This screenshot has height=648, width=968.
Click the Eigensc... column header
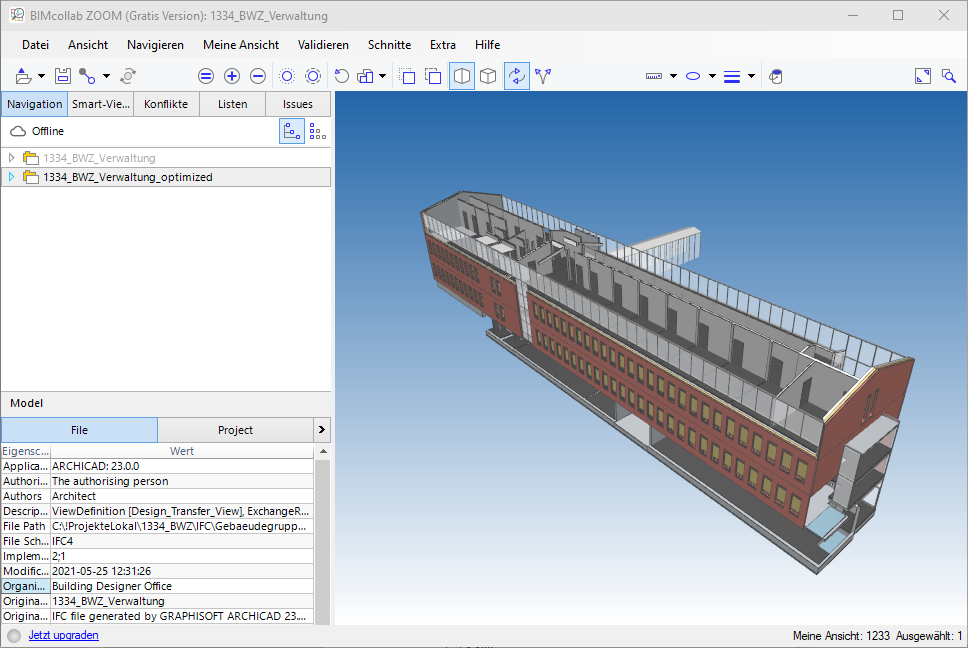pos(26,451)
